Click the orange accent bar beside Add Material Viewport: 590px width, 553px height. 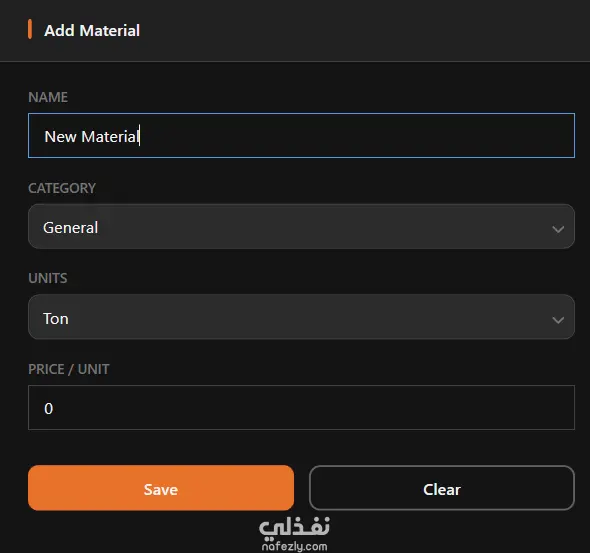tap(30, 29)
